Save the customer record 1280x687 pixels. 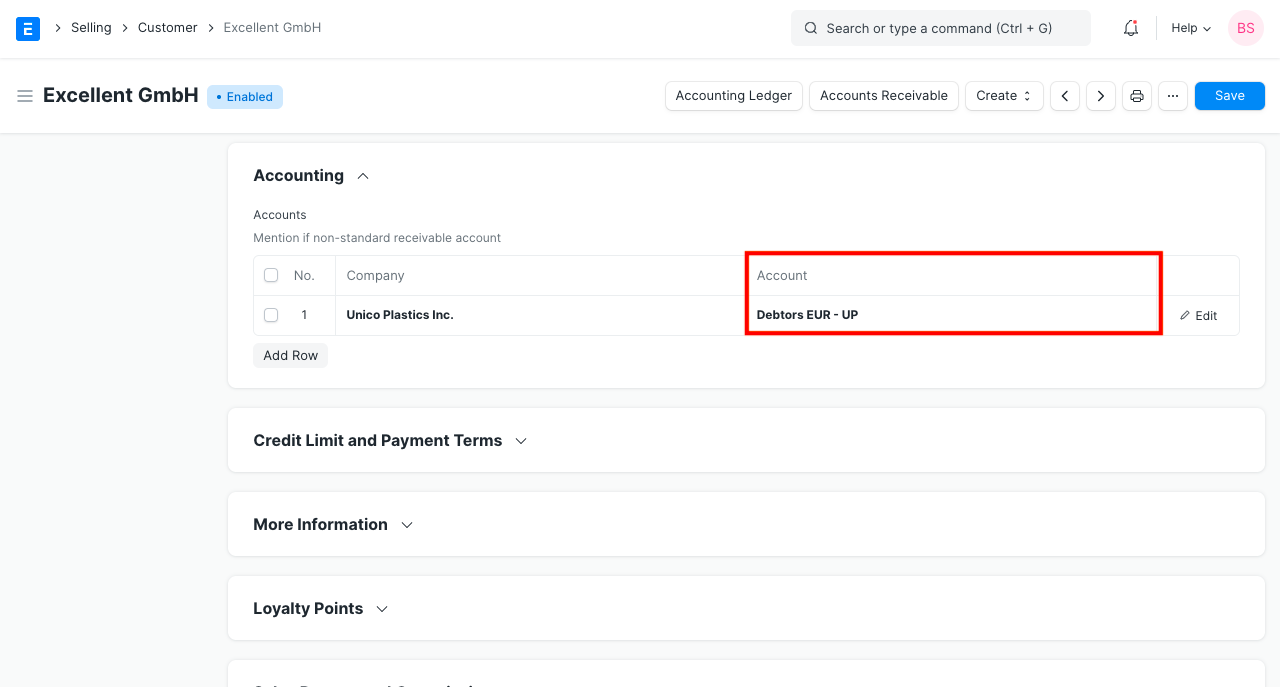tap(1229, 95)
